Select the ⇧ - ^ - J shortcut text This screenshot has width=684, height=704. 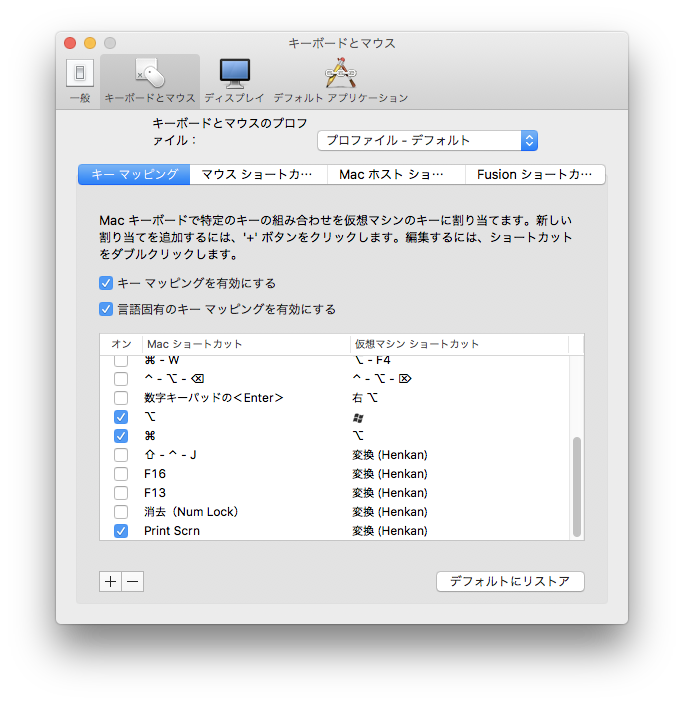pyautogui.click(x=170, y=455)
